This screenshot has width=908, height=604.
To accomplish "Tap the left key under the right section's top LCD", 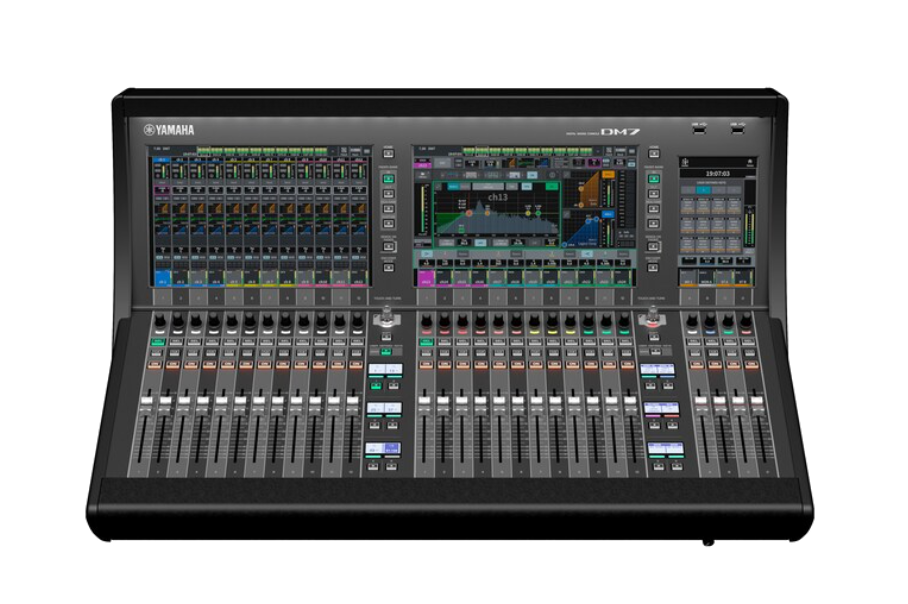I will (x=650, y=386).
